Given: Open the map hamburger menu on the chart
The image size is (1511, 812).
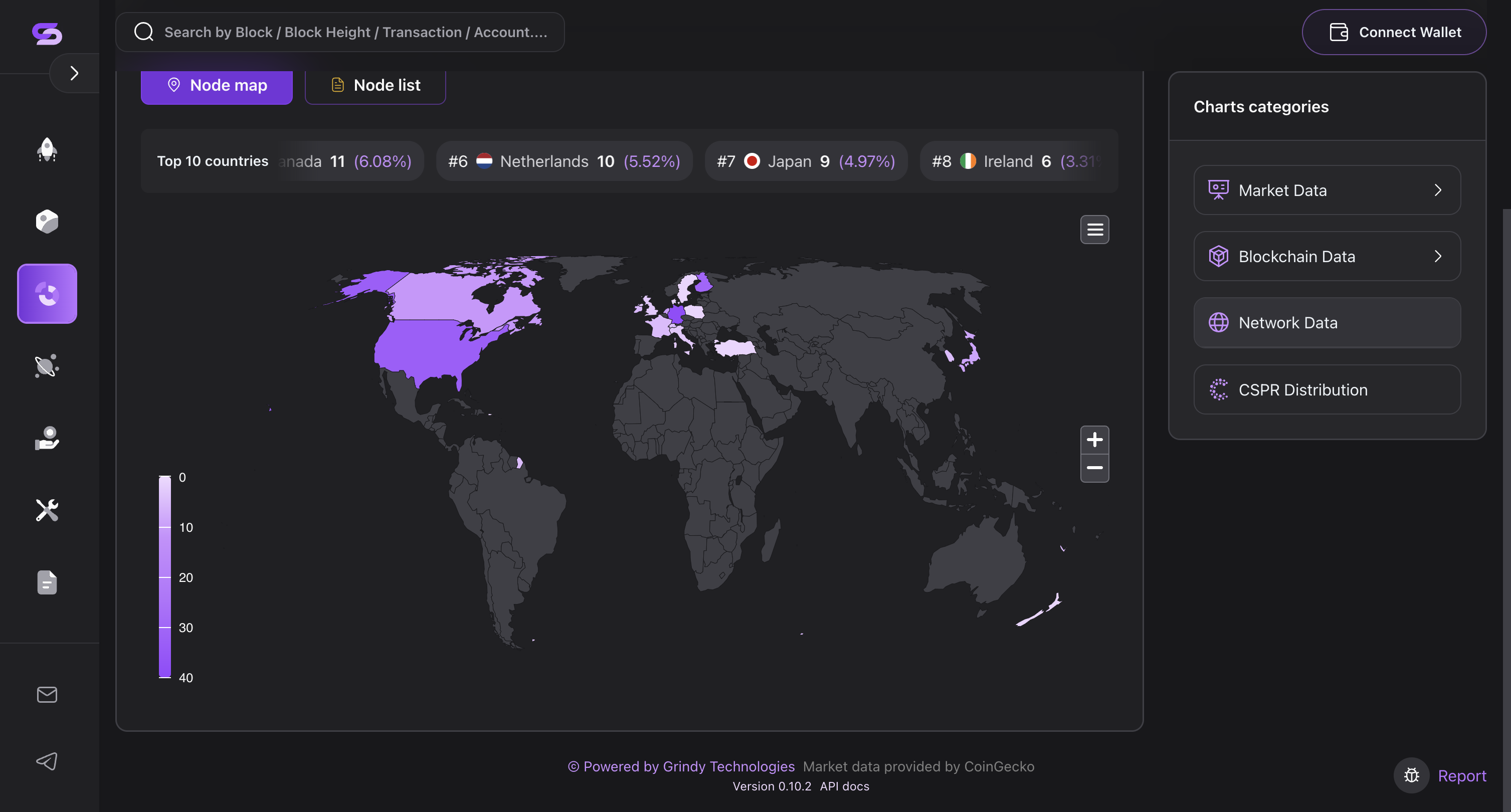Looking at the screenshot, I should coord(1094,229).
